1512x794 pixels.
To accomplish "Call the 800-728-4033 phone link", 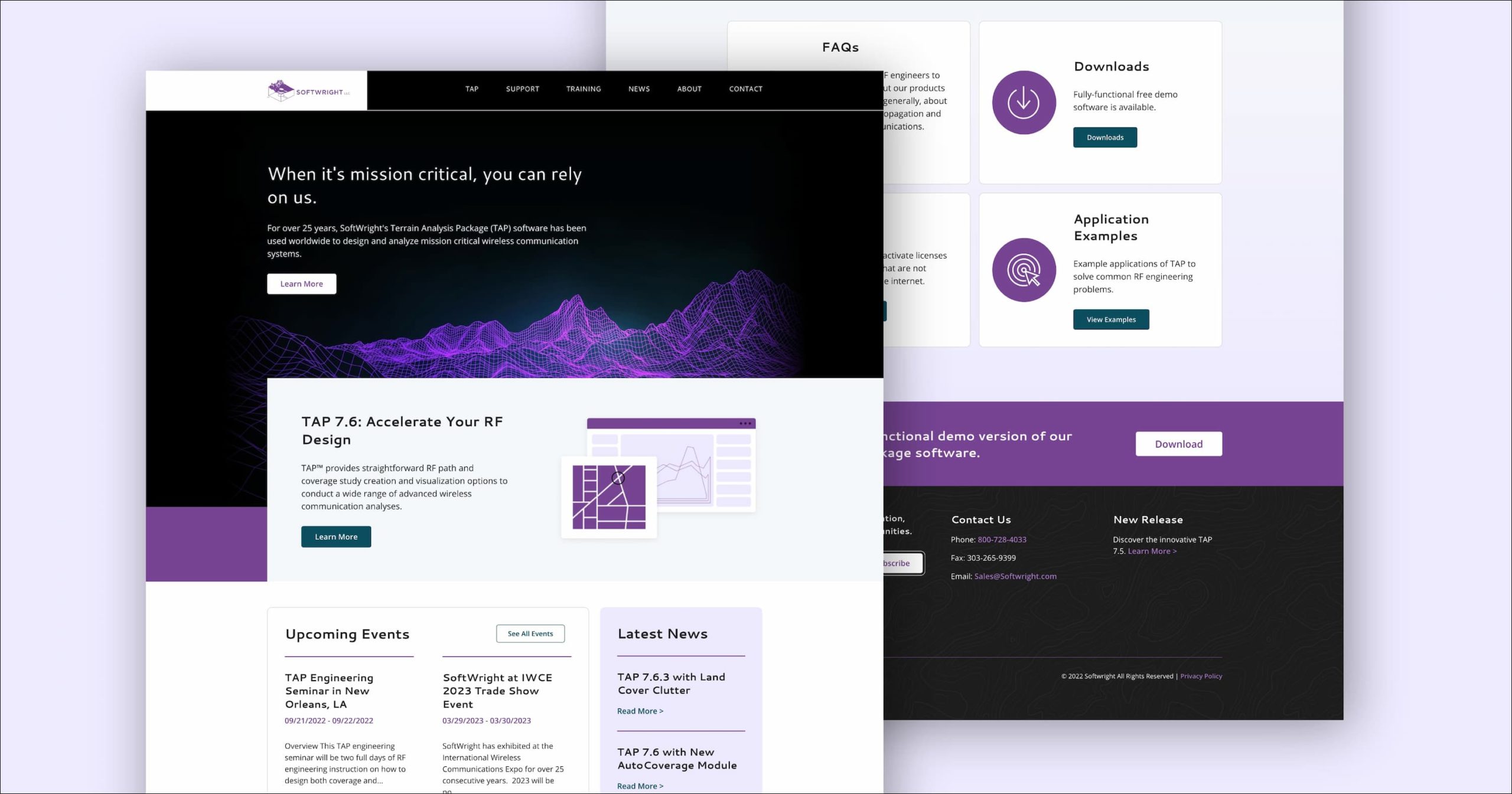I will [x=1002, y=540].
